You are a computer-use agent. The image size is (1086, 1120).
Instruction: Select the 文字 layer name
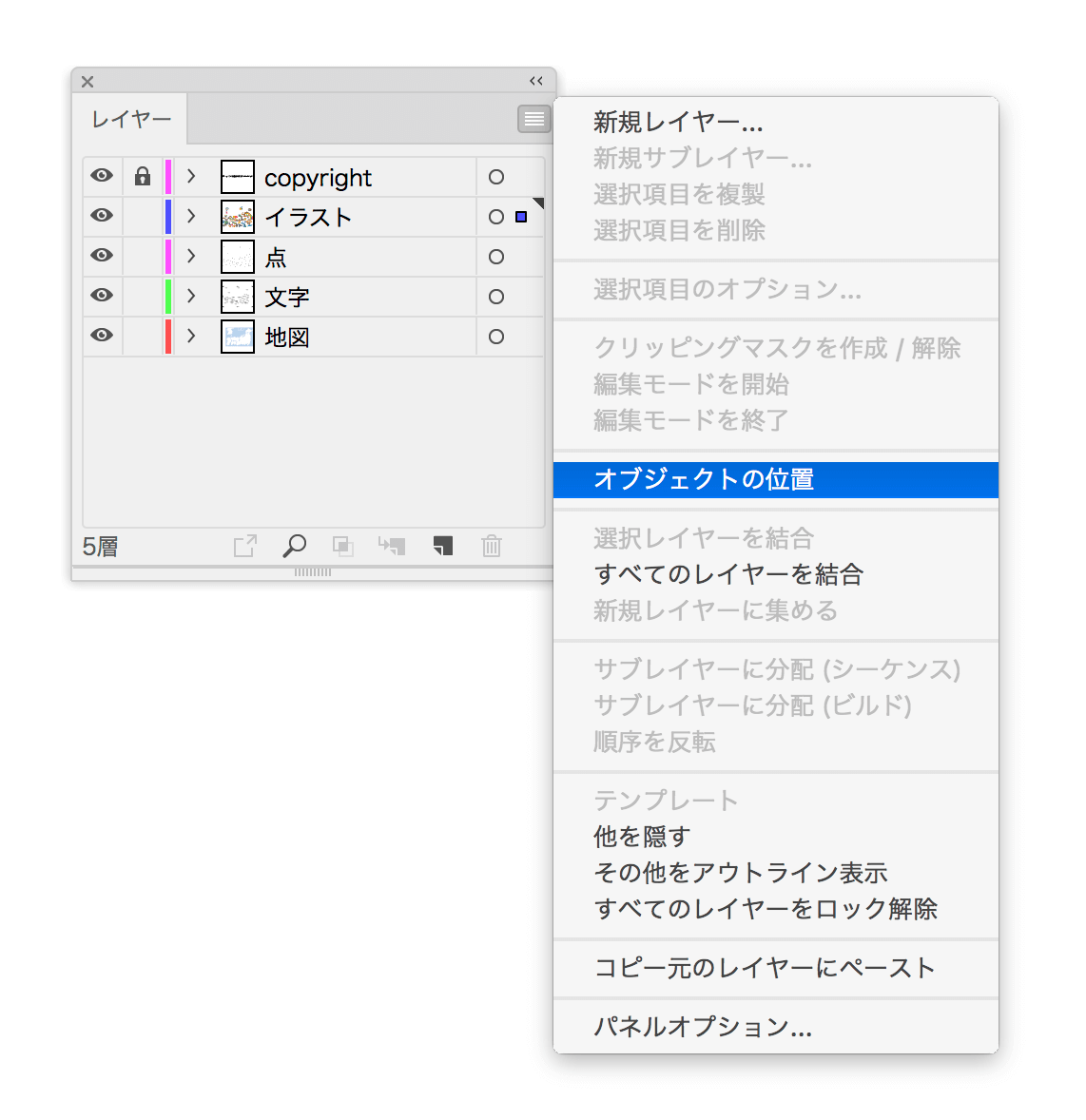(x=287, y=298)
